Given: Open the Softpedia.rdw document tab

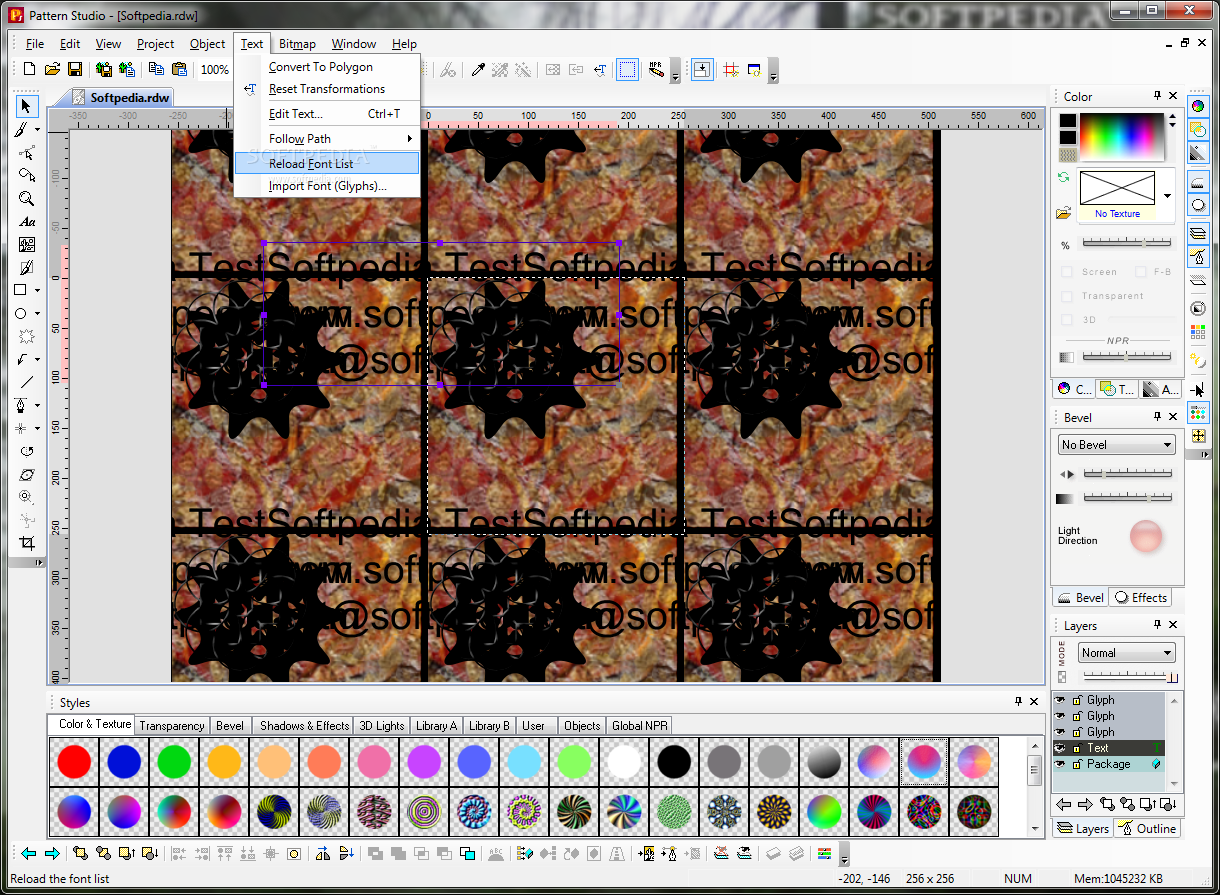Looking at the screenshot, I should [121, 97].
